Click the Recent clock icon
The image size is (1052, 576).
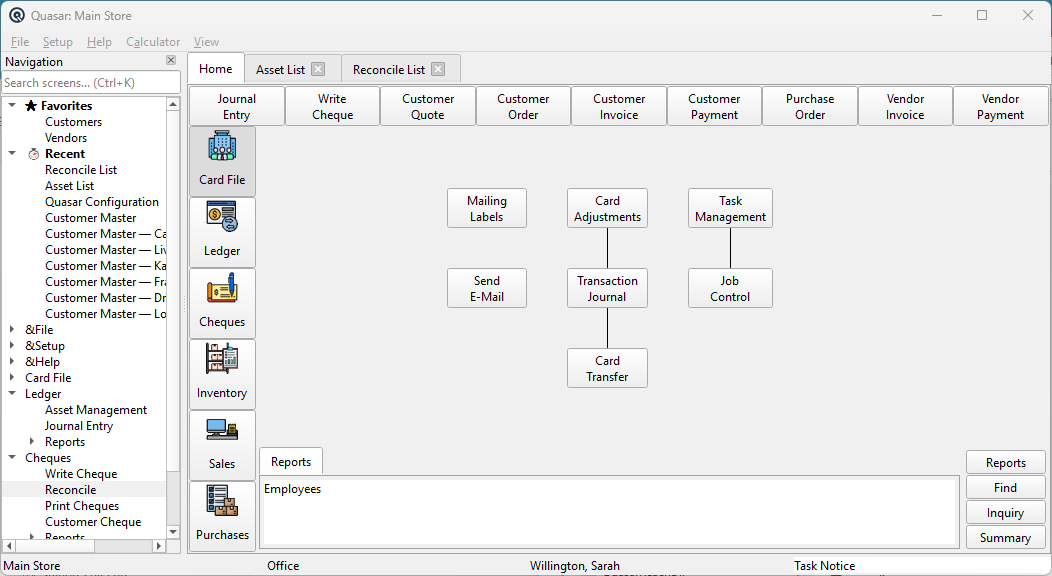tap(34, 154)
